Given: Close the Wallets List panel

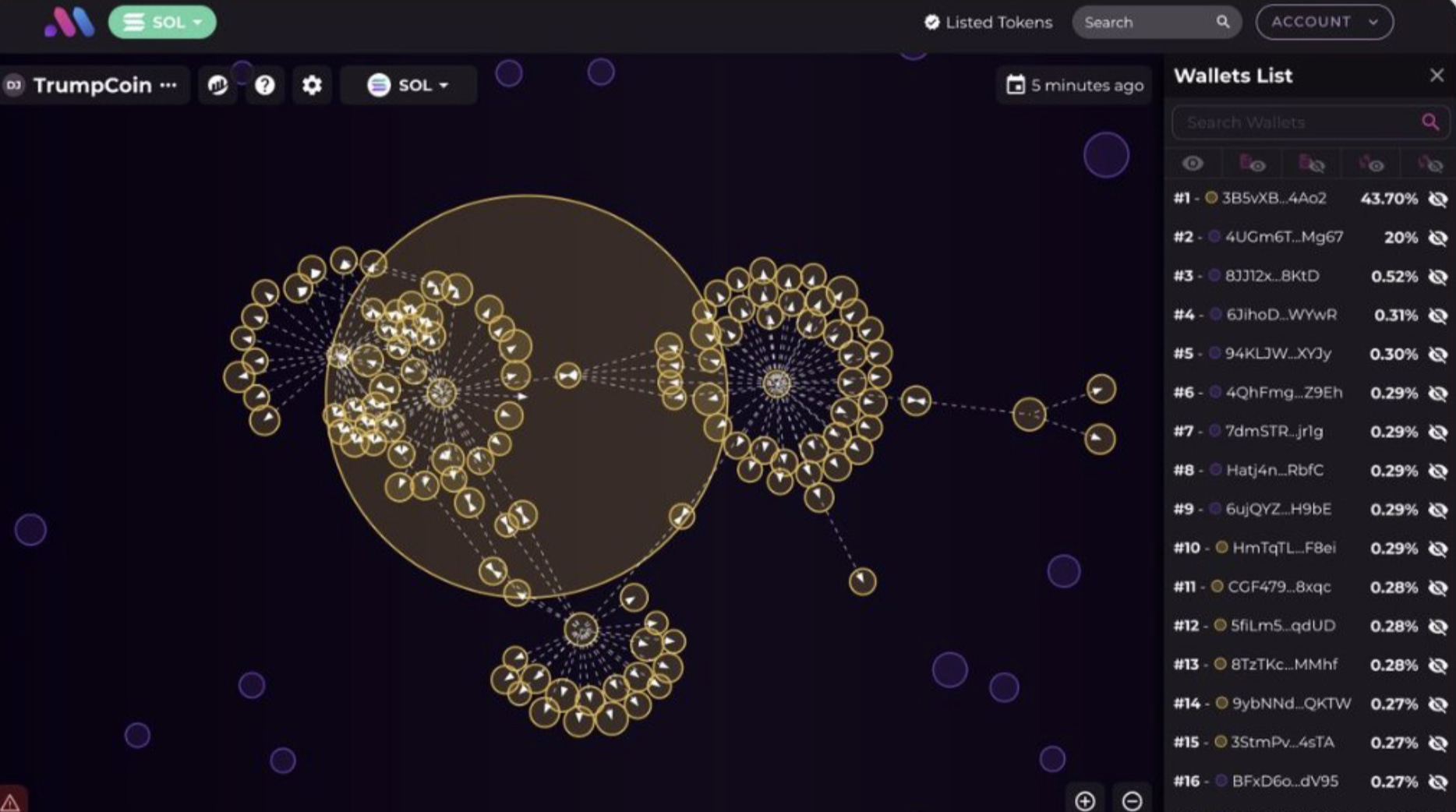Looking at the screenshot, I should (x=1437, y=75).
